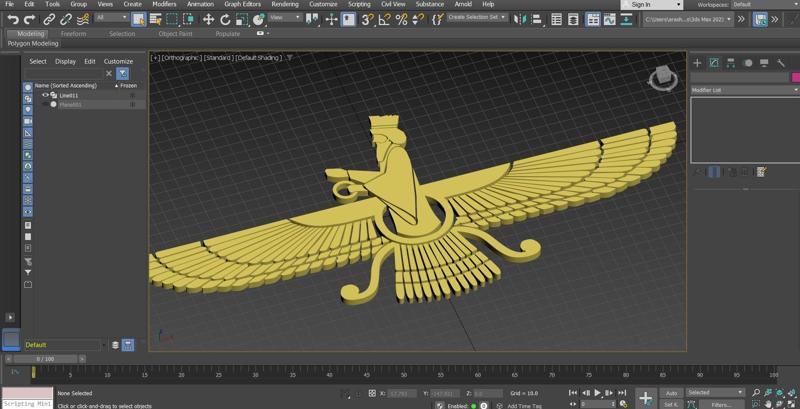800x409 pixels.
Task: Toggle the Layer Explorer icon in toolbar
Action: (x=573, y=20)
